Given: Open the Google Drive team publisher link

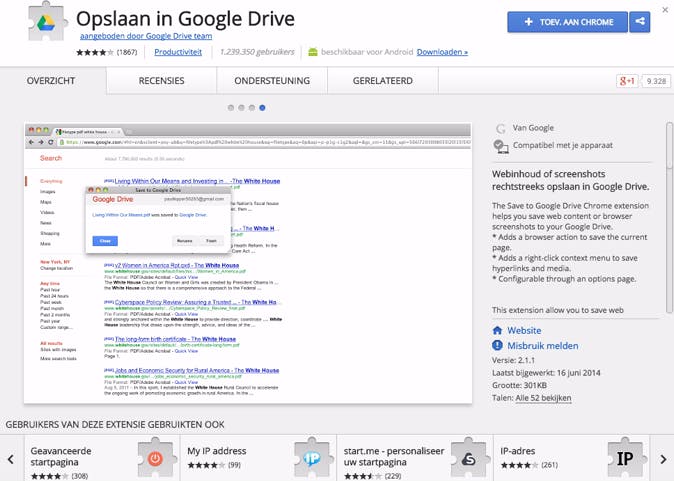Looking at the screenshot, I should click(146, 36).
